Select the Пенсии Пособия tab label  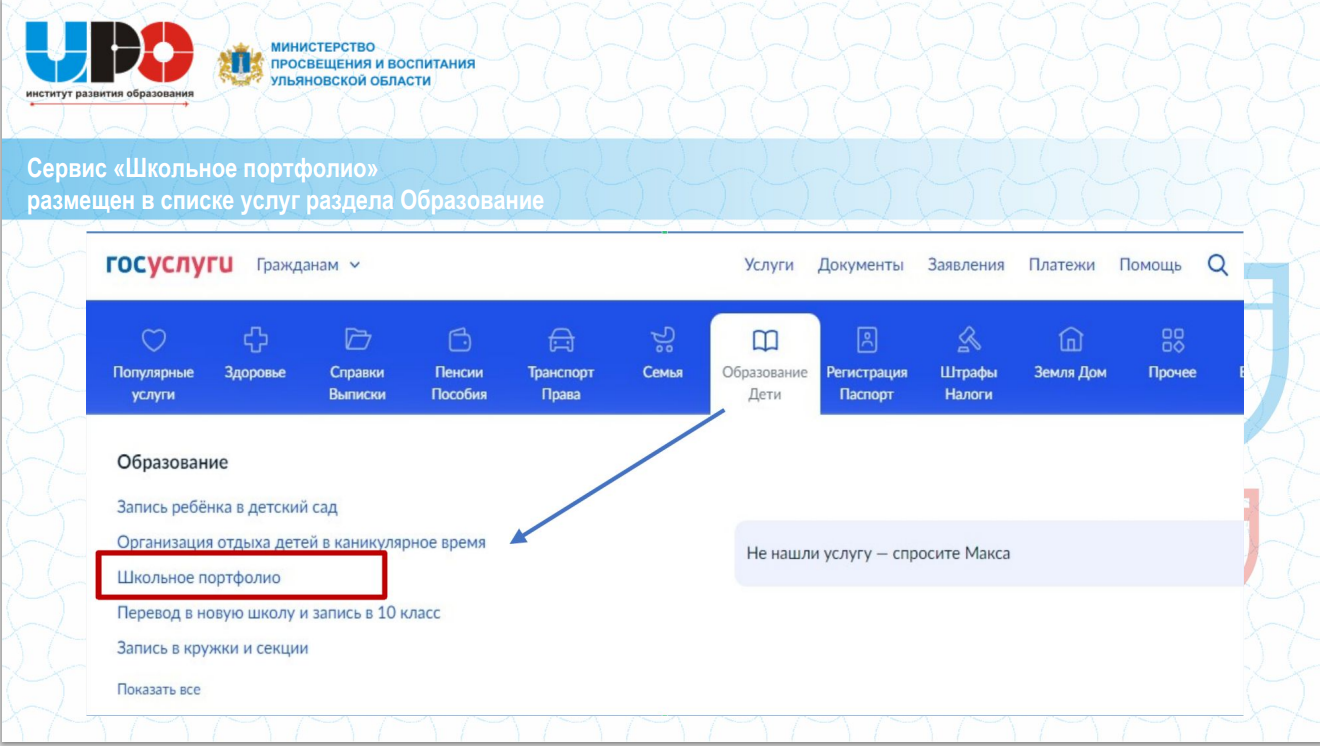coord(459,383)
